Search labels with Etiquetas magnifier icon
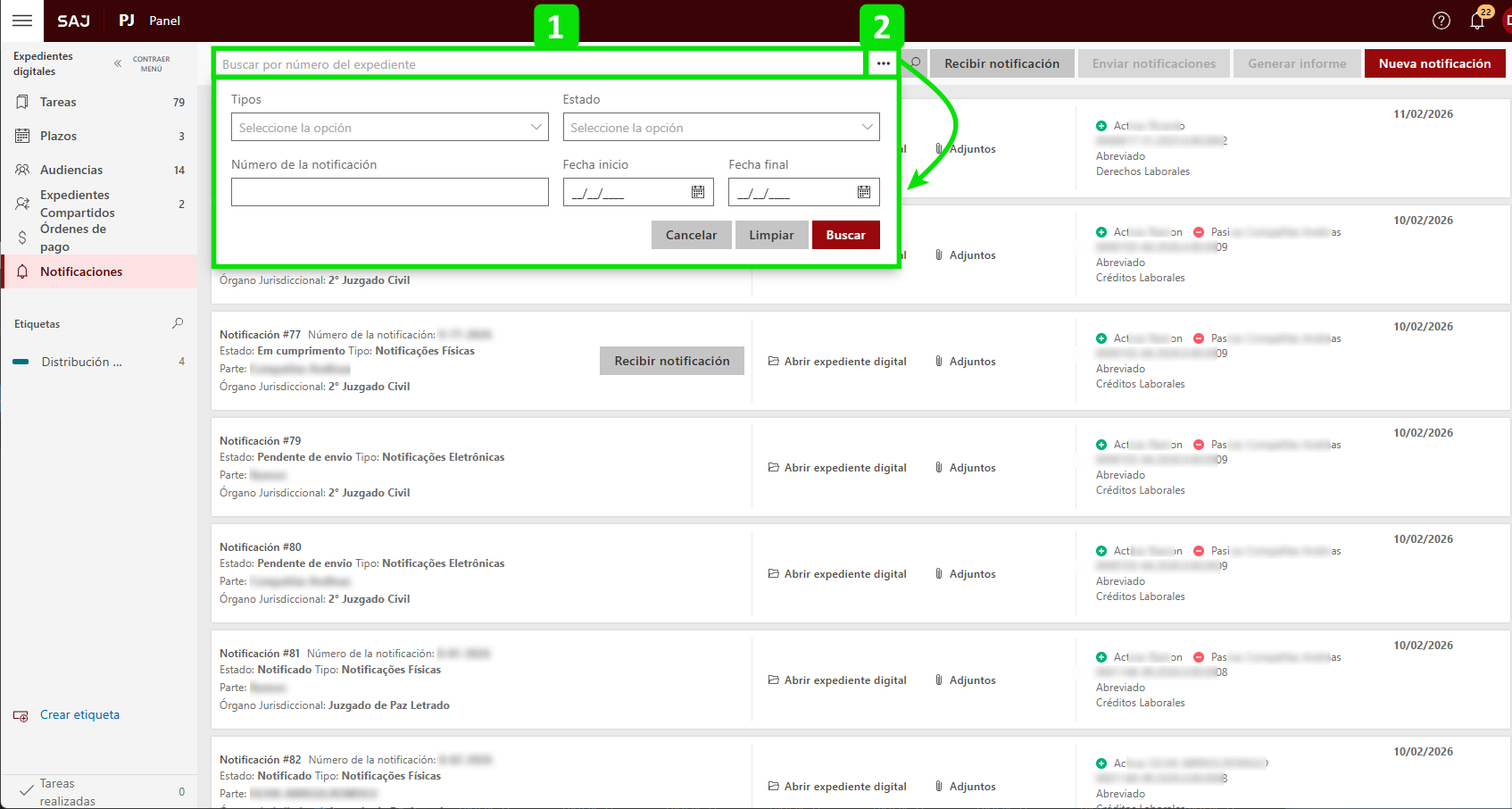 pos(178,323)
